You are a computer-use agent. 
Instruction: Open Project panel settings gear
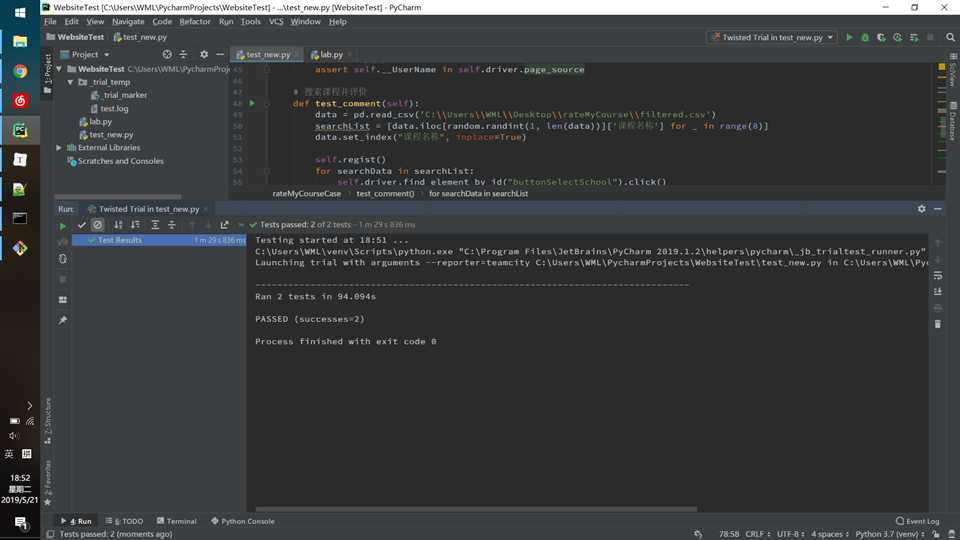click(x=204, y=54)
